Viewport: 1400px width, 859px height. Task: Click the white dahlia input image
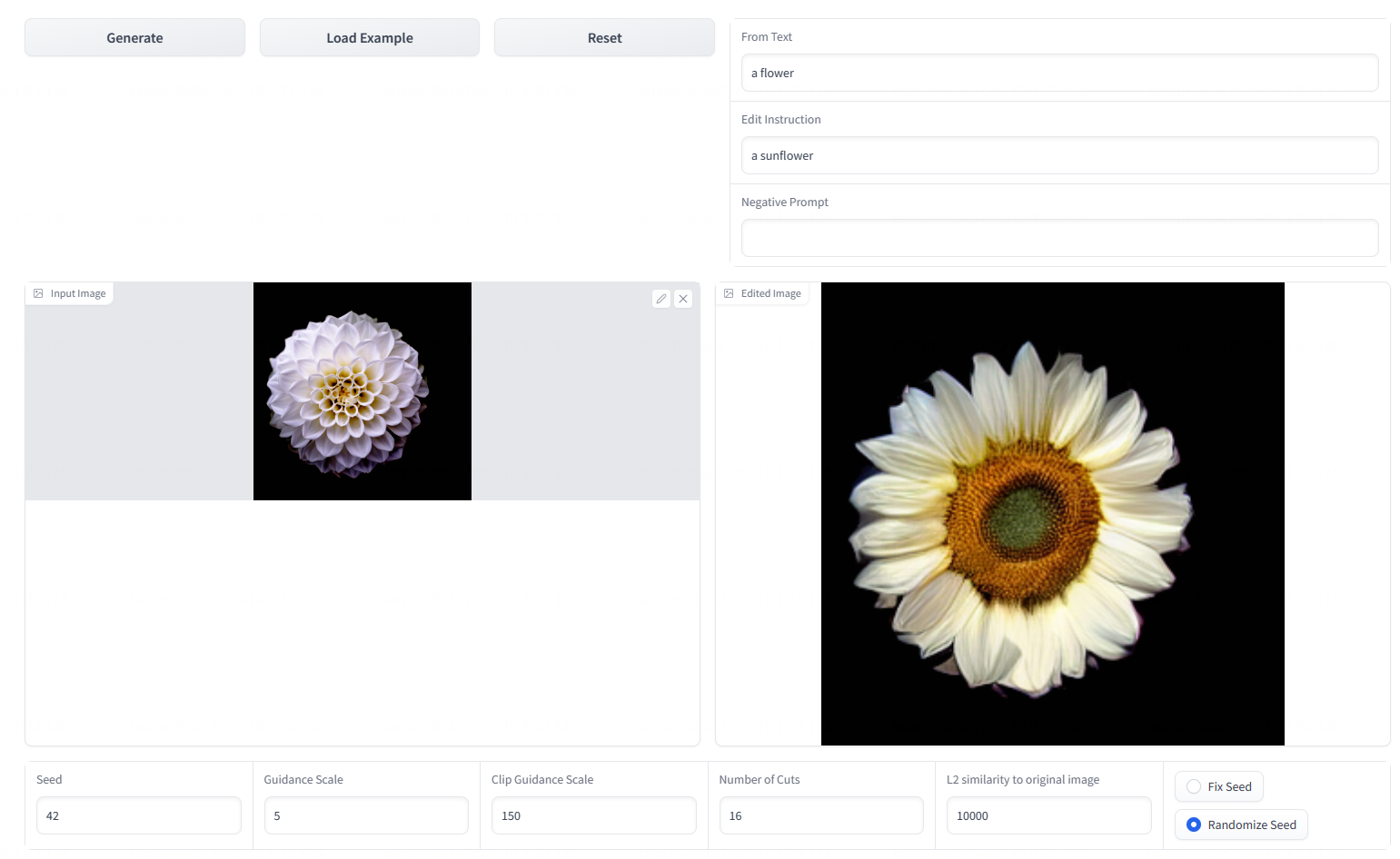tap(362, 391)
